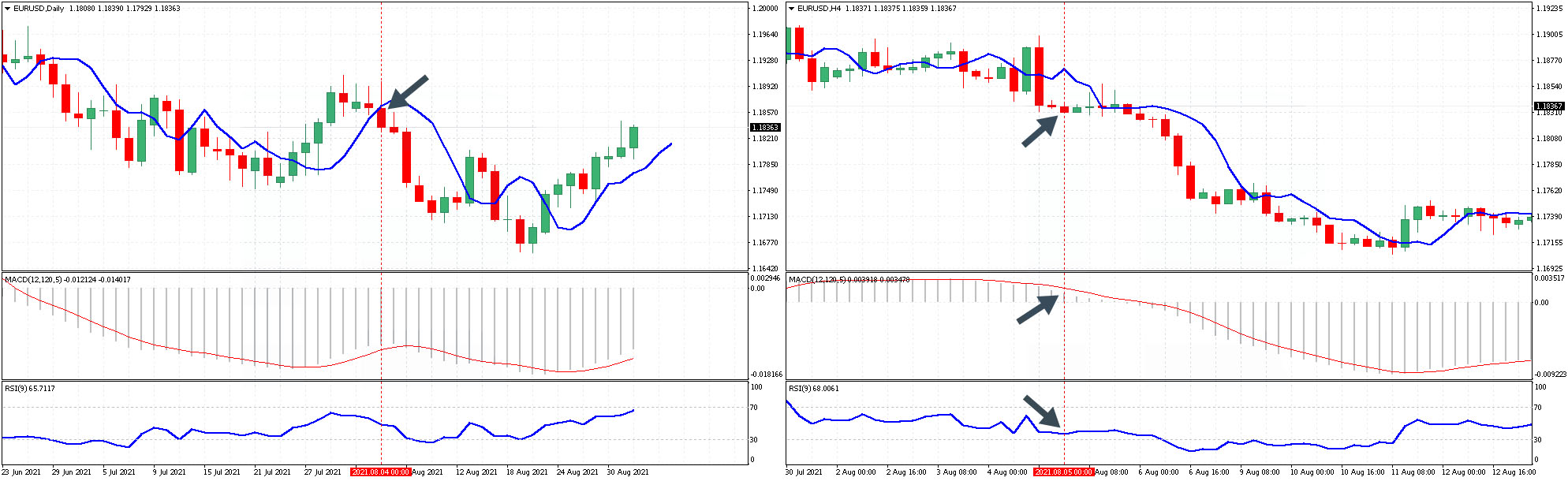This screenshot has width=1568, height=481.
Task: Click the 9 Aug 08:00 label on H4 axis
Action: (1260, 472)
